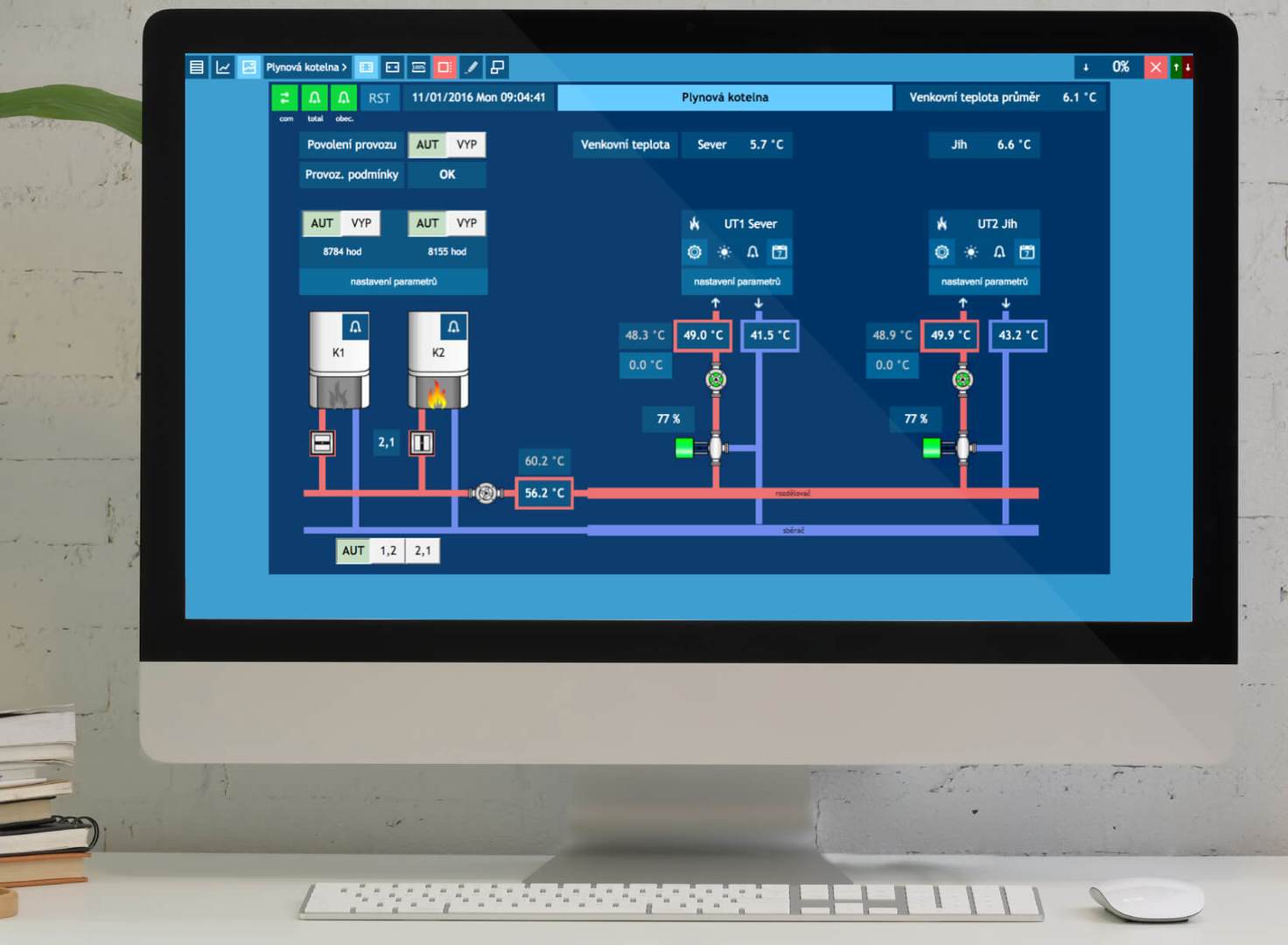Click the 77 % valve position for UT2
The height and width of the screenshot is (945, 1288).
click(916, 419)
